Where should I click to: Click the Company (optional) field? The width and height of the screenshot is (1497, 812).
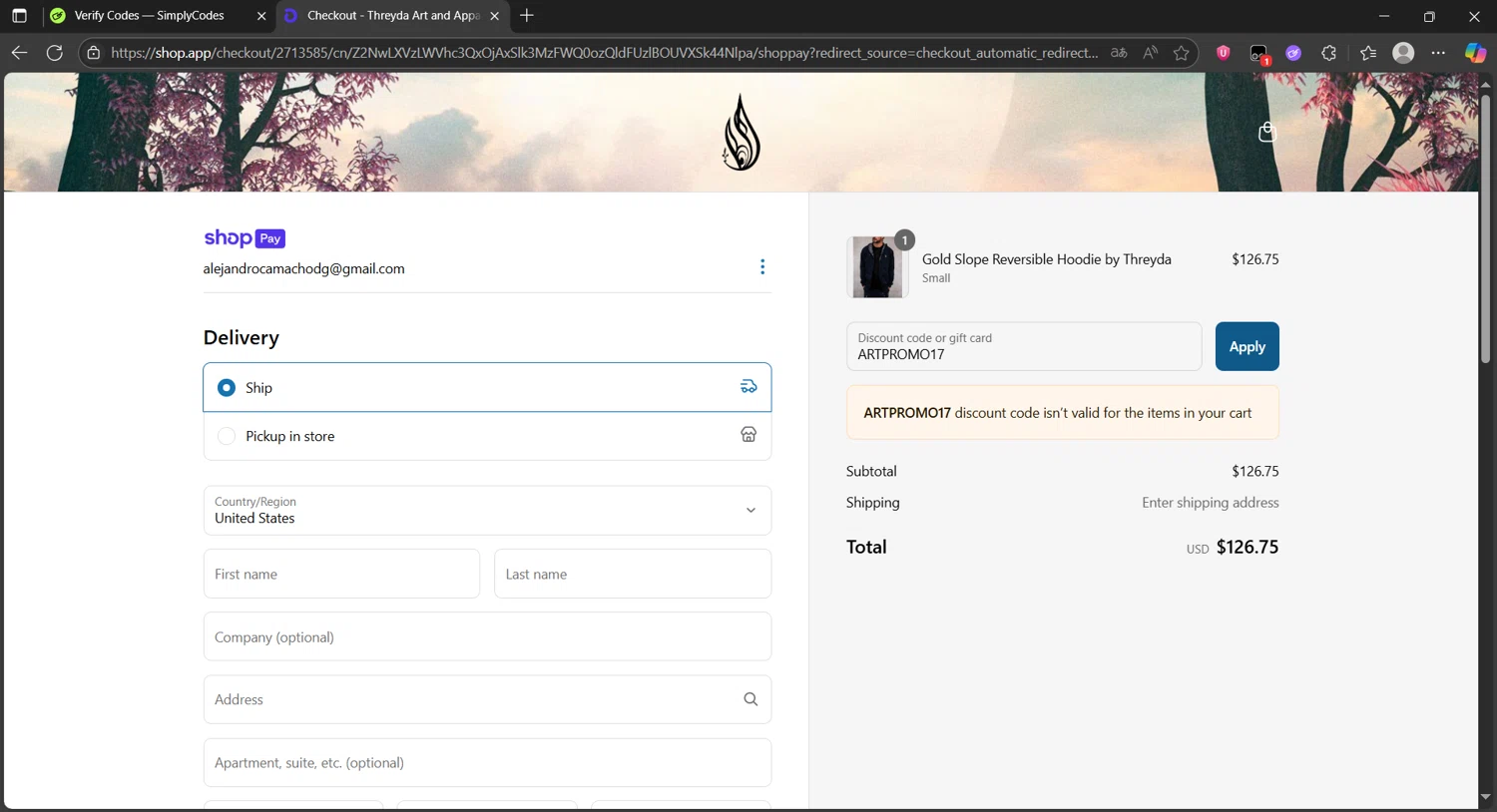click(487, 636)
